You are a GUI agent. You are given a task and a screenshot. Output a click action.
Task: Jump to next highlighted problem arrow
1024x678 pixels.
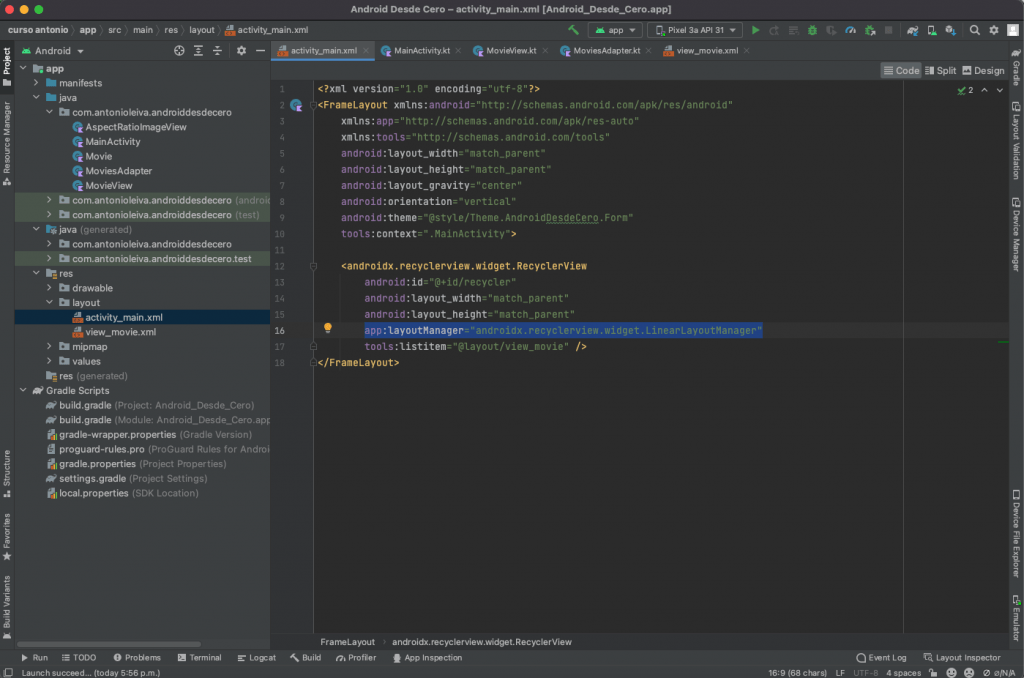(x=999, y=90)
